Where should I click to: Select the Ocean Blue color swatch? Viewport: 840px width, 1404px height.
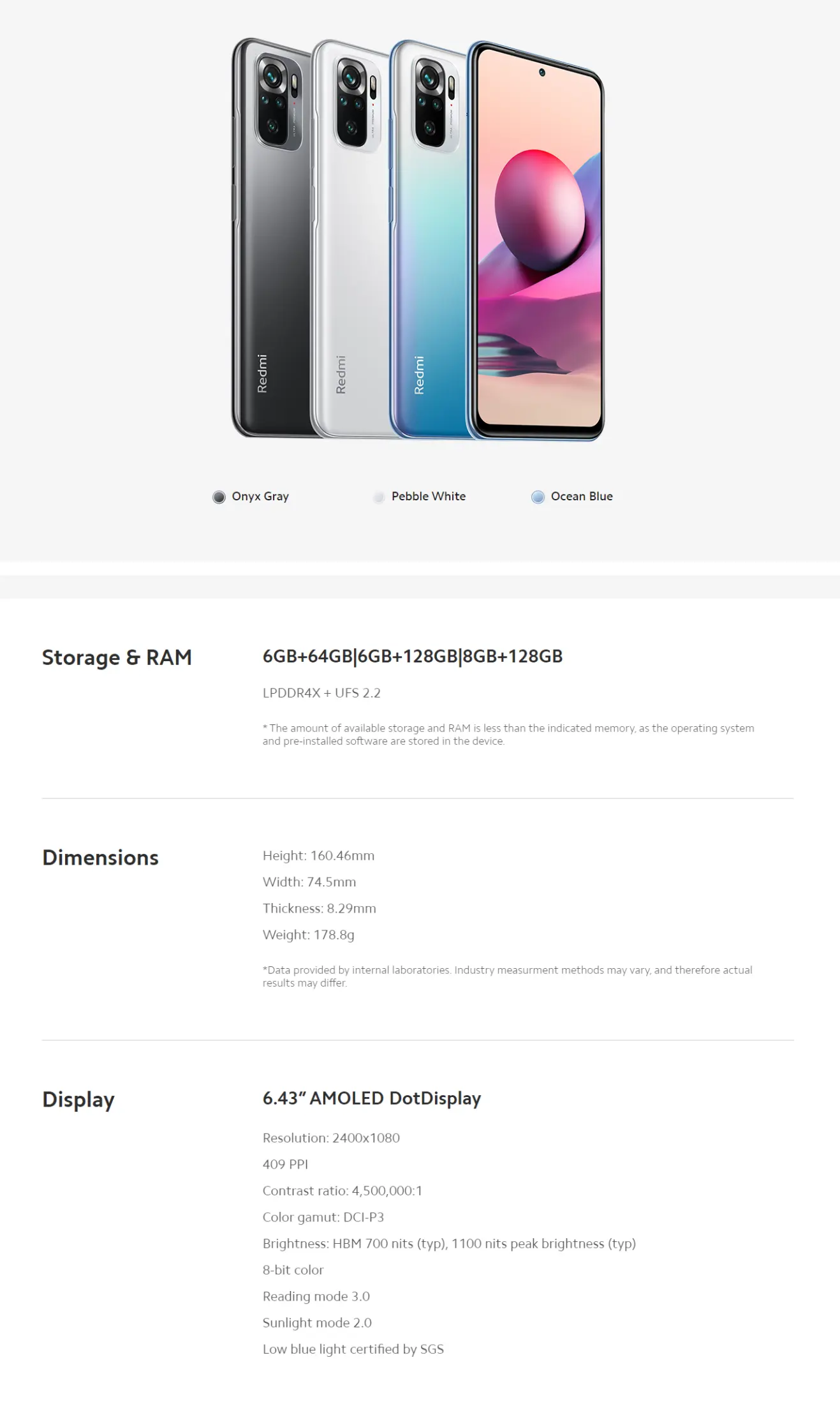[538, 497]
